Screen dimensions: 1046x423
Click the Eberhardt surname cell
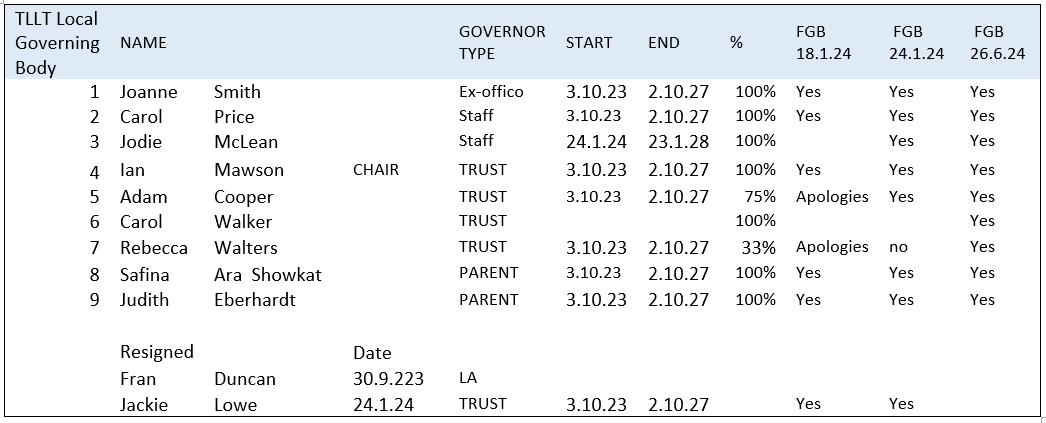(x=255, y=300)
